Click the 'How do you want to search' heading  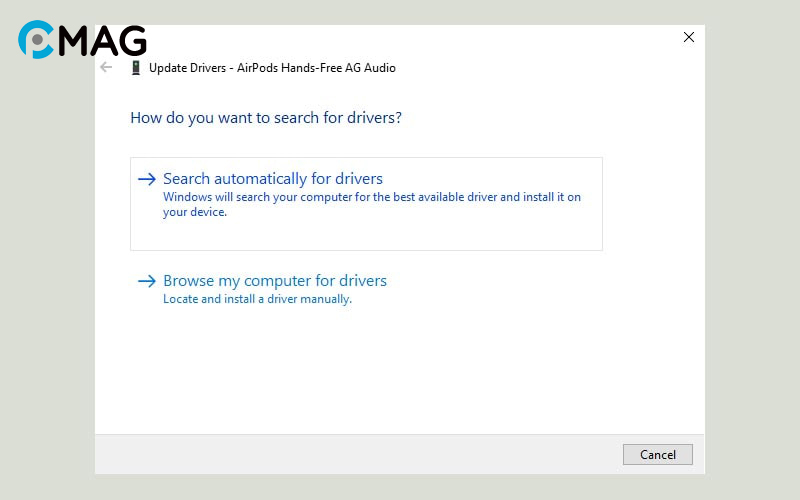(x=266, y=118)
